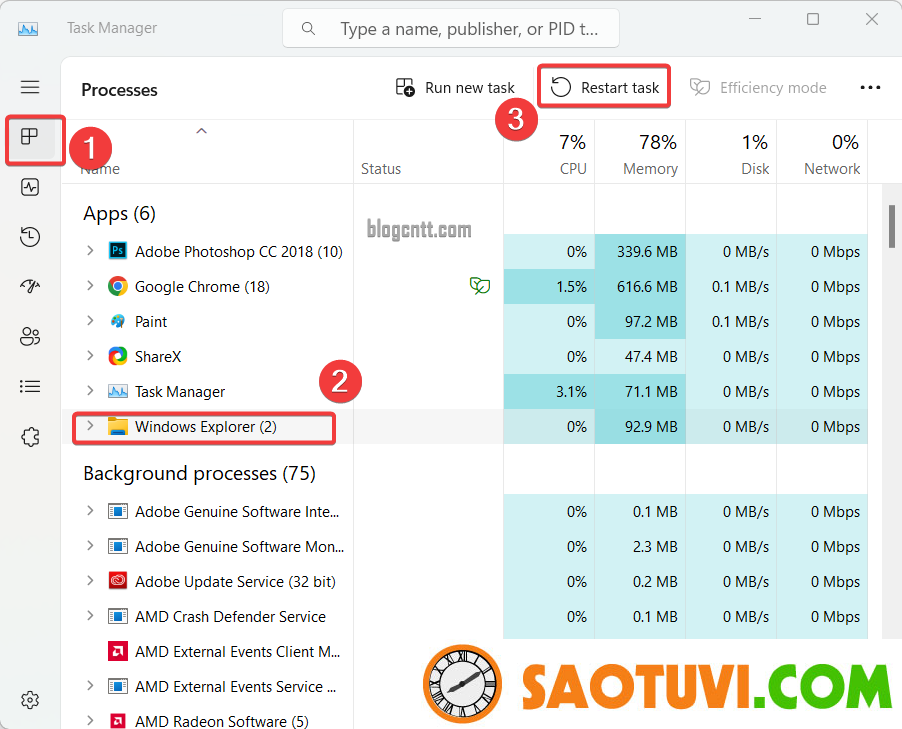
Task: Select the Adobe Photoshop CC 2018 (10) name
Action: [x=239, y=251]
